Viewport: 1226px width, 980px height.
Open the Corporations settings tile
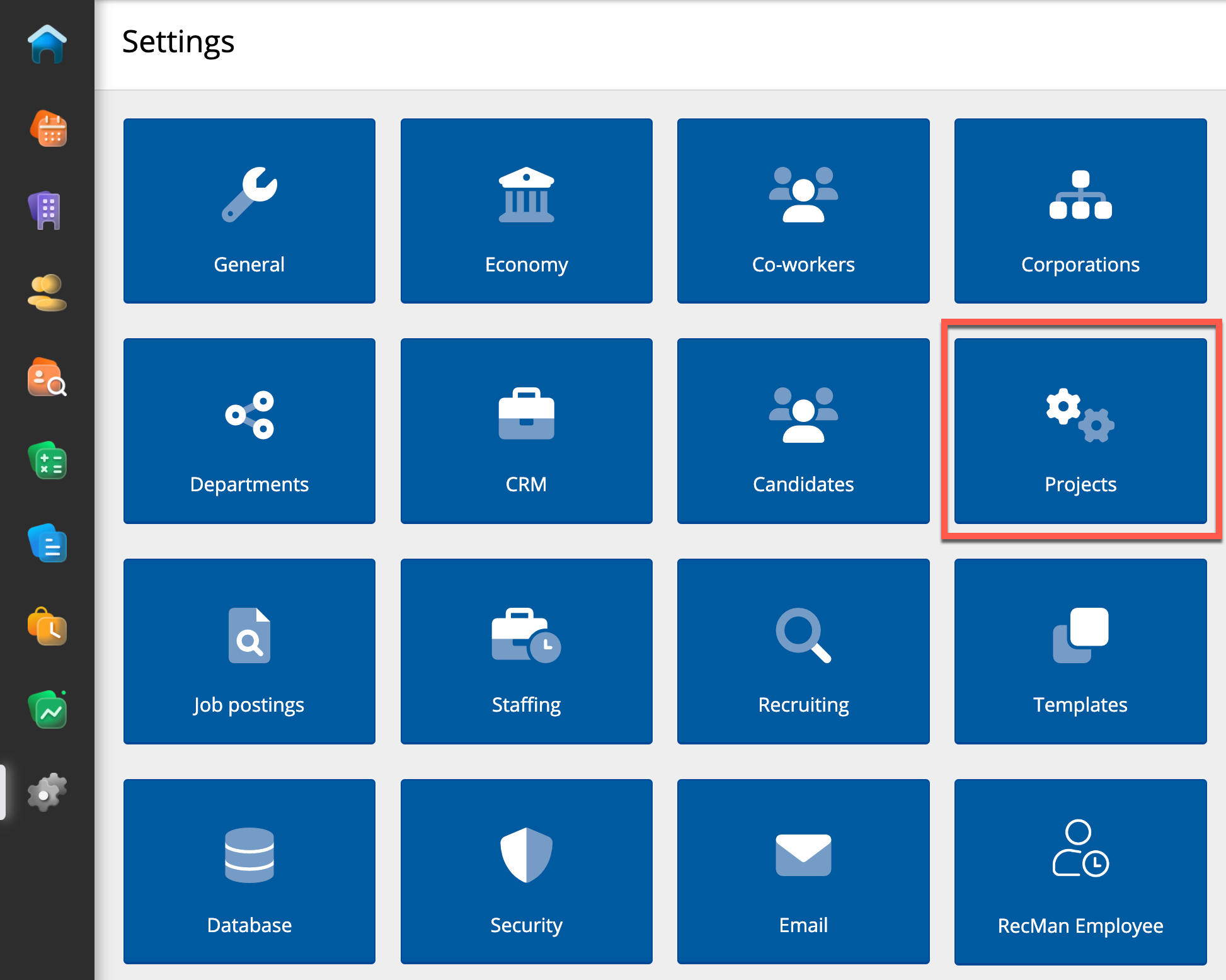click(1080, 211)
